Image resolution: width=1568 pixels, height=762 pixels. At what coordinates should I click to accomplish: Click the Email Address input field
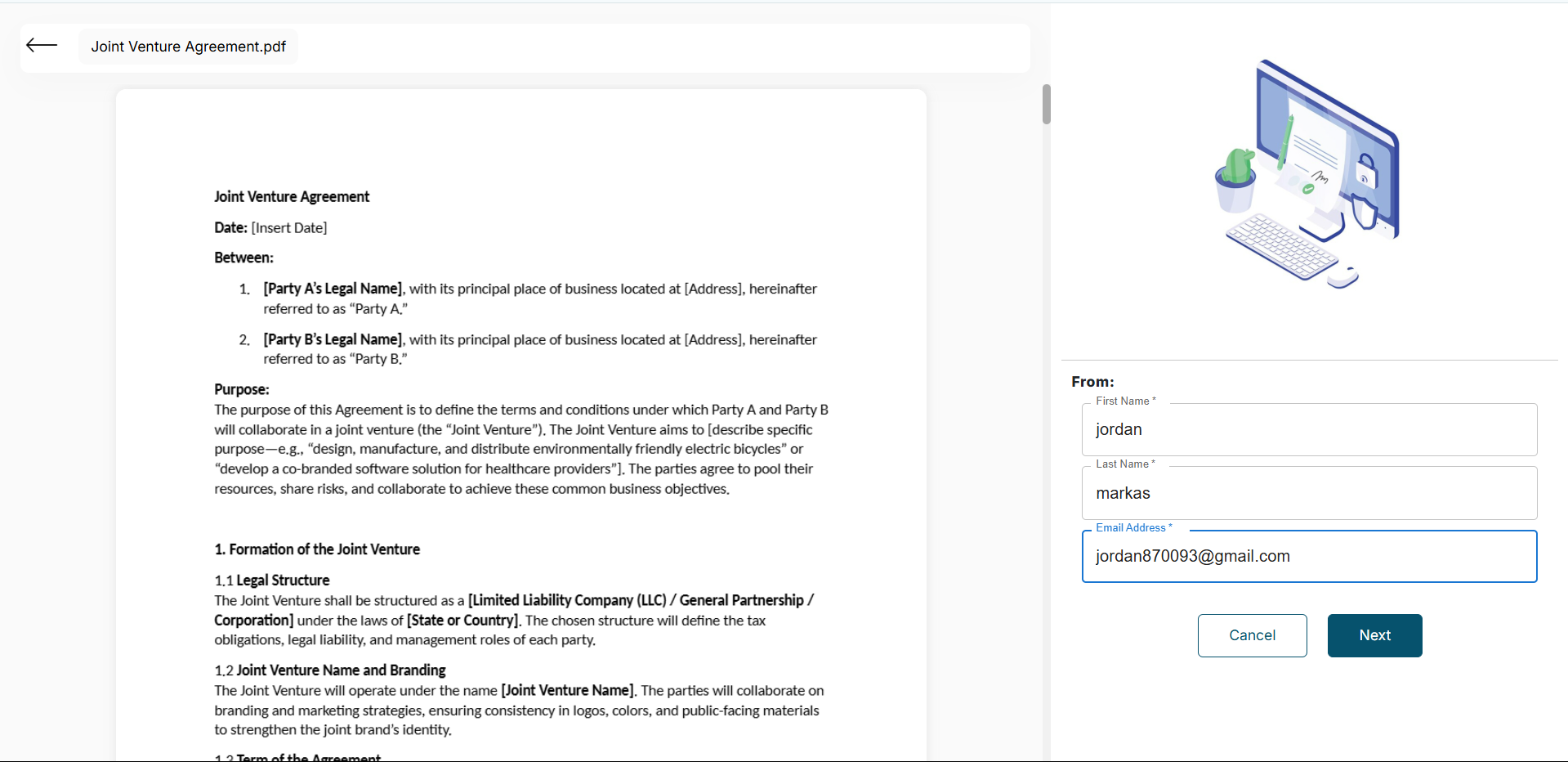pyautogui.click(x=1309, y=556)
